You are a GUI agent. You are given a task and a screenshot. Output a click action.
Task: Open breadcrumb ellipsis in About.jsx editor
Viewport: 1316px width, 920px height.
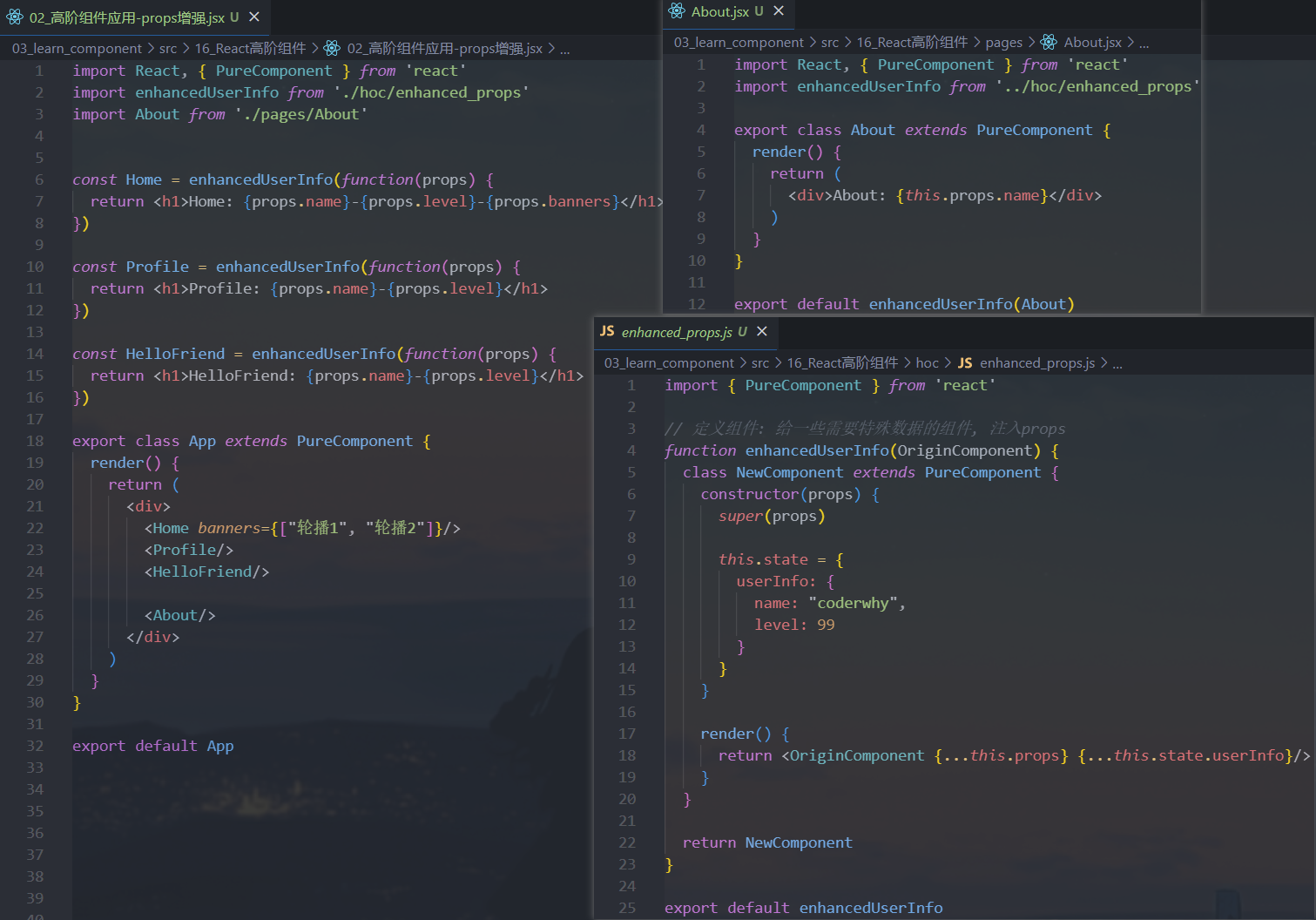pos(1144,43)
